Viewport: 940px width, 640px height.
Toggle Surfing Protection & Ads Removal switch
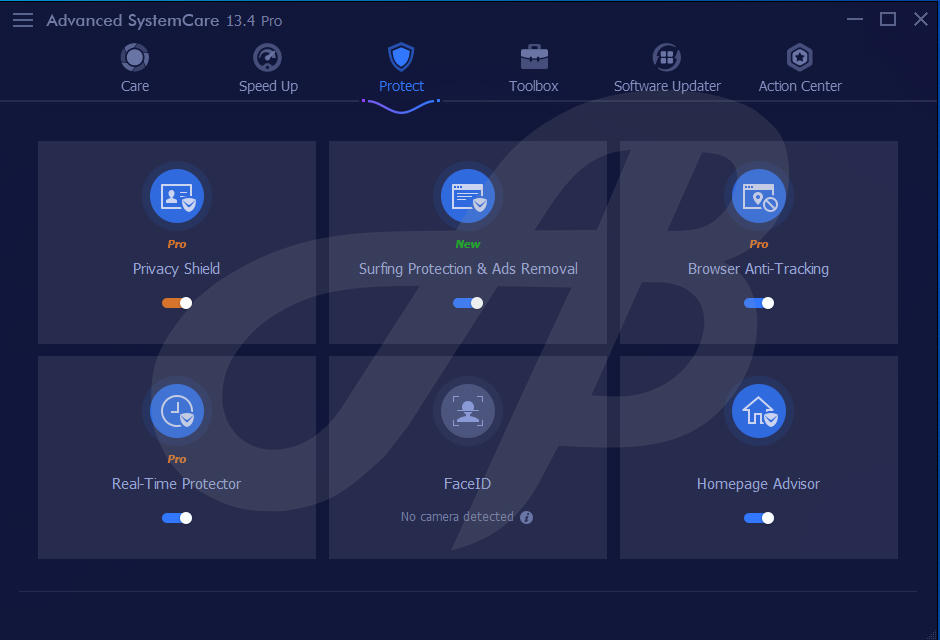[468, 303]
